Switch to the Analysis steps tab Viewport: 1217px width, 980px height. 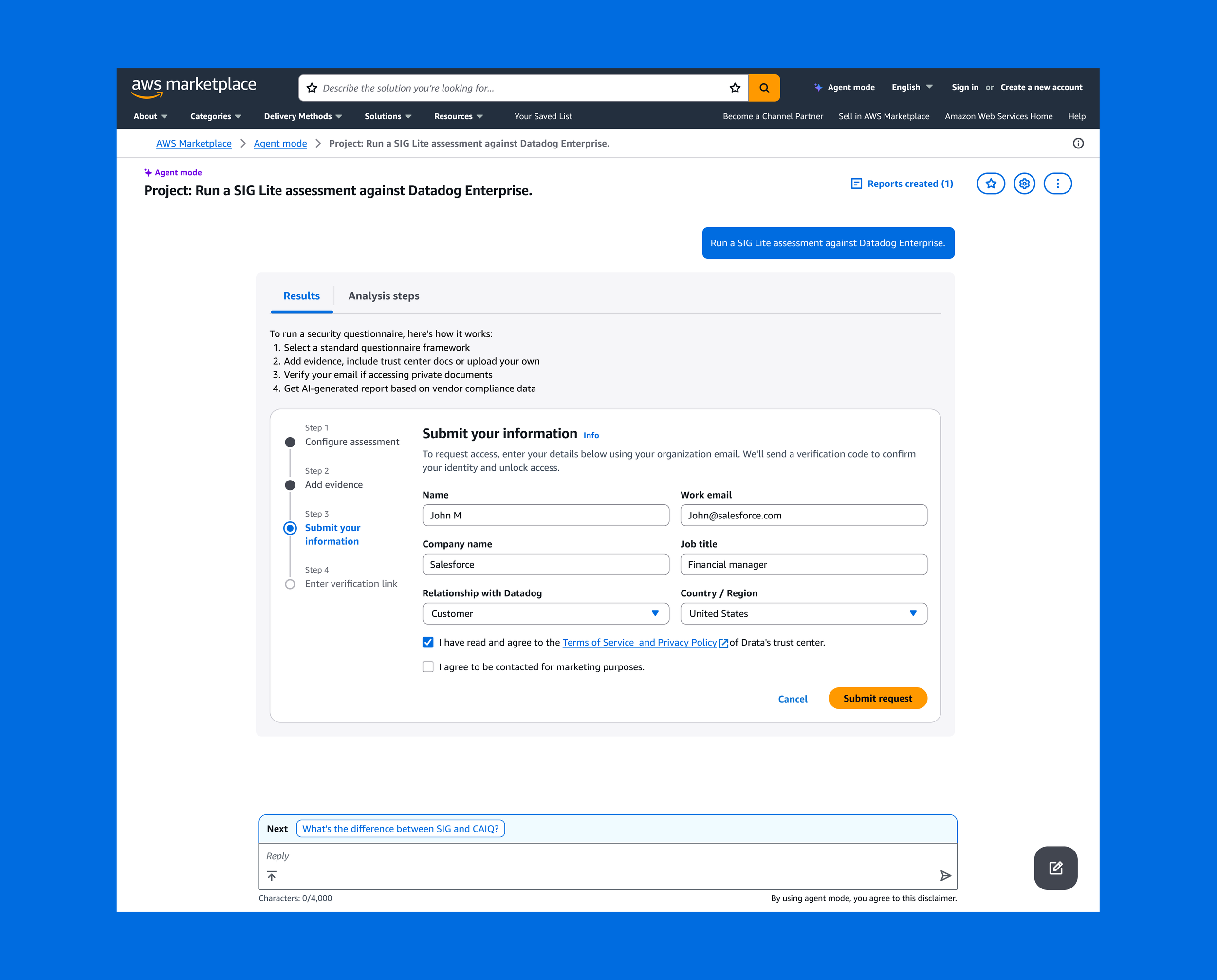[x=383, y=296]
